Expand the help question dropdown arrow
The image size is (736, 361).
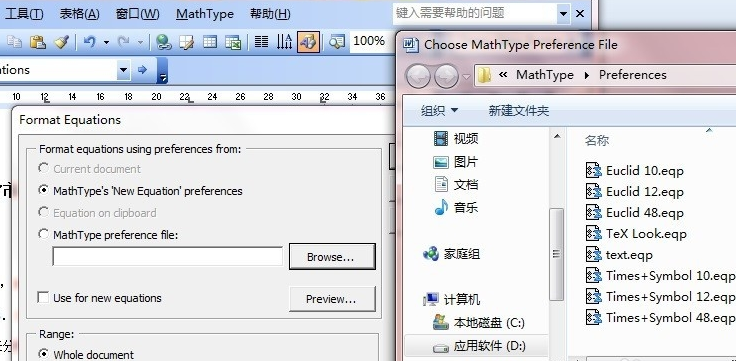pos(563,14)
